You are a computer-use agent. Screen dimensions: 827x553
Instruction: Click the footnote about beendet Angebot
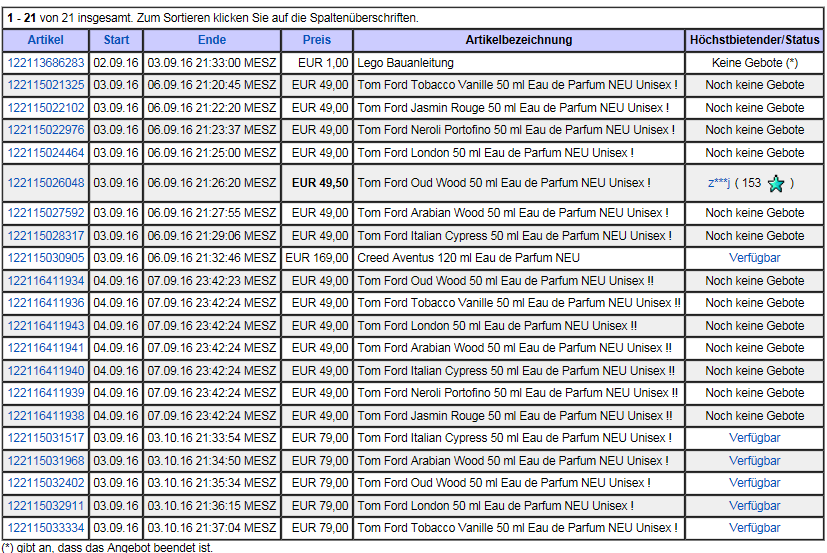click(108, 548)
